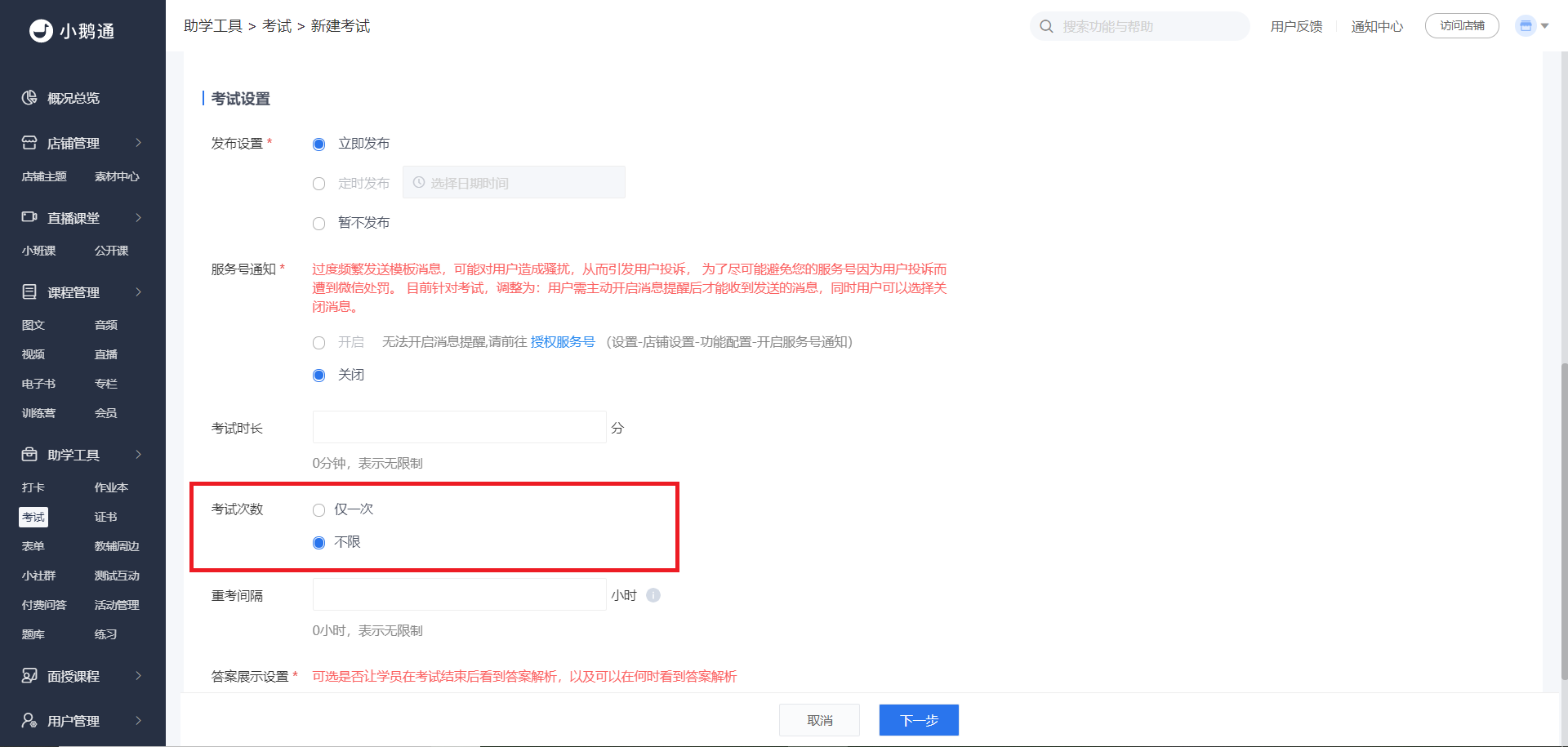The height and width of the screenshot is (747, 1568).
Task: Expand 直播课堂 chevron
Action: pyautogui.click(x=139, y=217)
